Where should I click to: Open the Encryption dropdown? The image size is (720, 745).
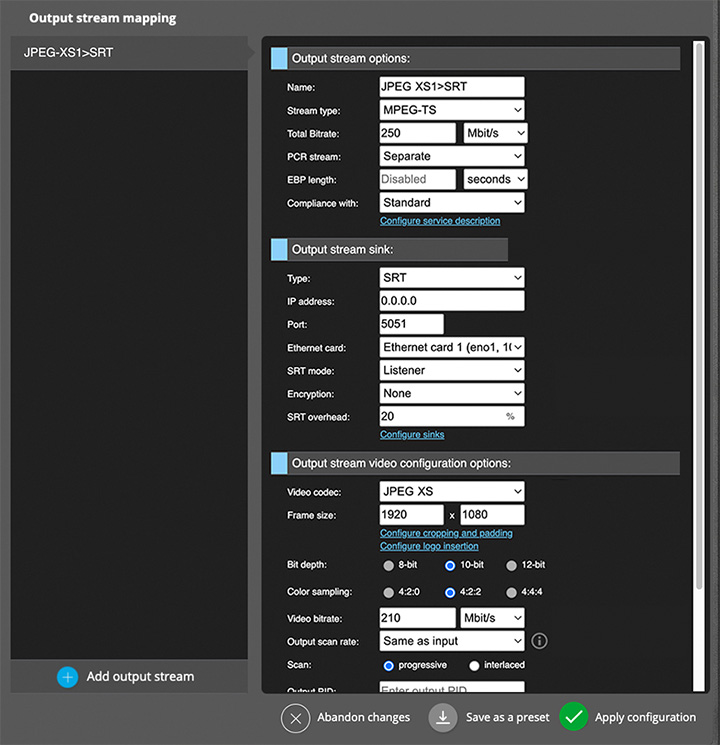(x=452, y=393)
